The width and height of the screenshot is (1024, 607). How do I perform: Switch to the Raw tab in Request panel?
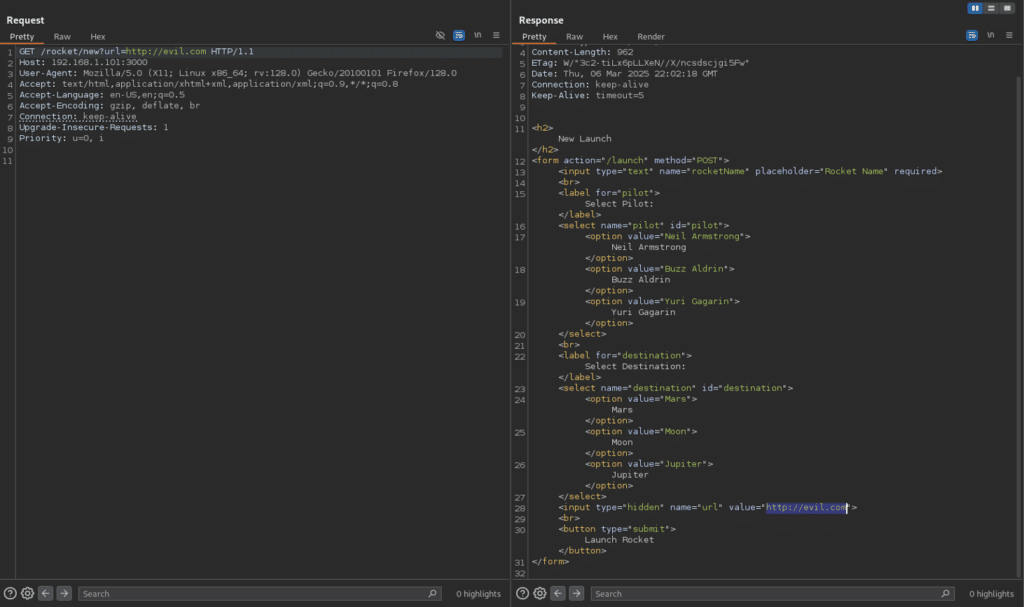point(61,36)
